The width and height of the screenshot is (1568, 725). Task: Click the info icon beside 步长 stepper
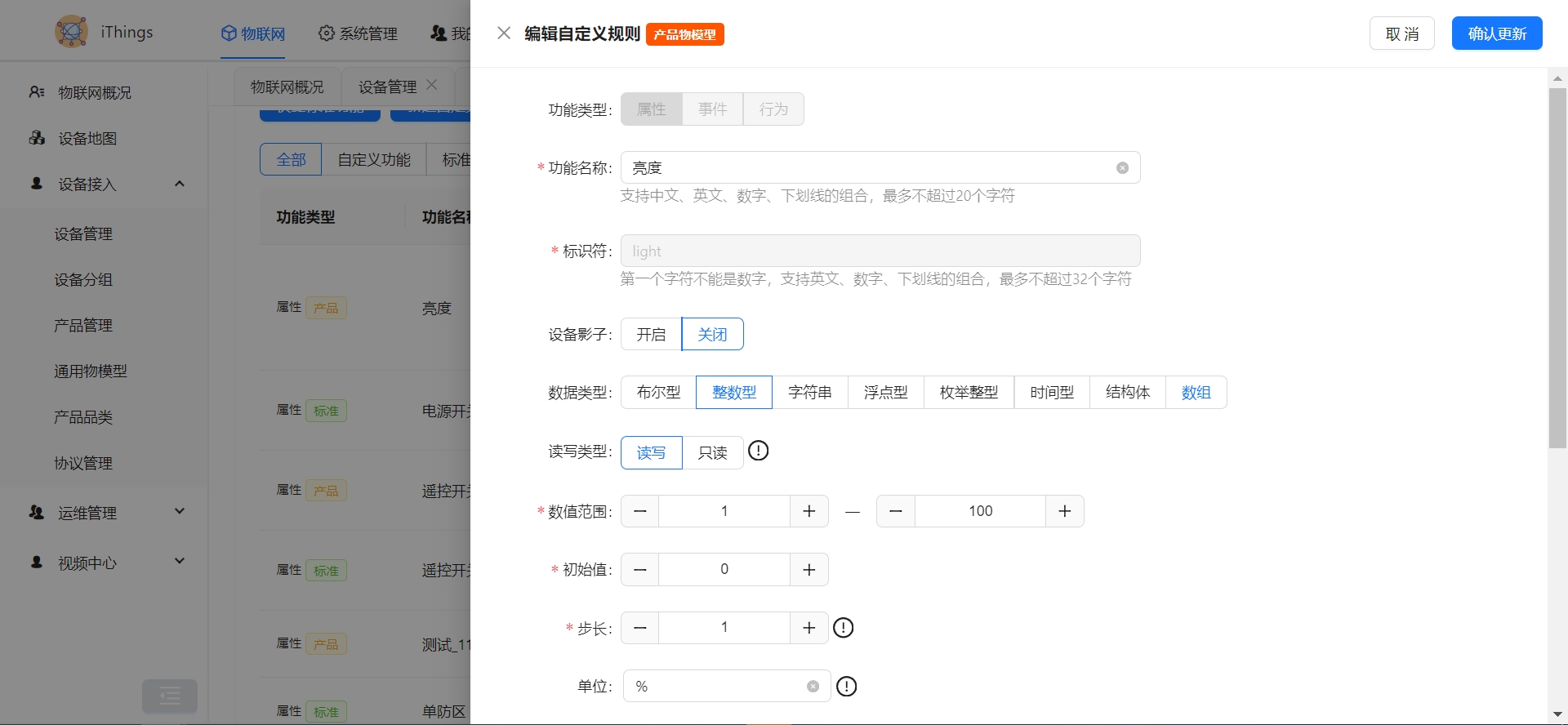coord(843,628)
